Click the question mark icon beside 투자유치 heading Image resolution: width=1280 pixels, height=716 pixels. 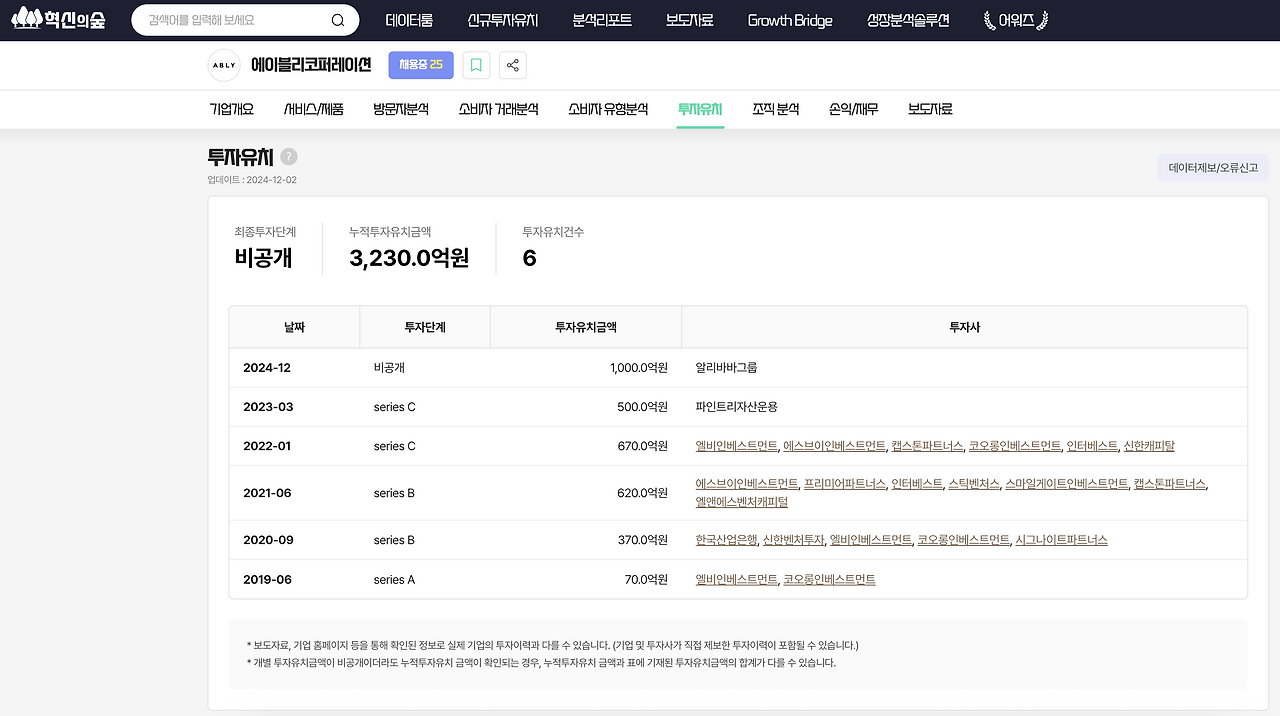click(288, 156)
